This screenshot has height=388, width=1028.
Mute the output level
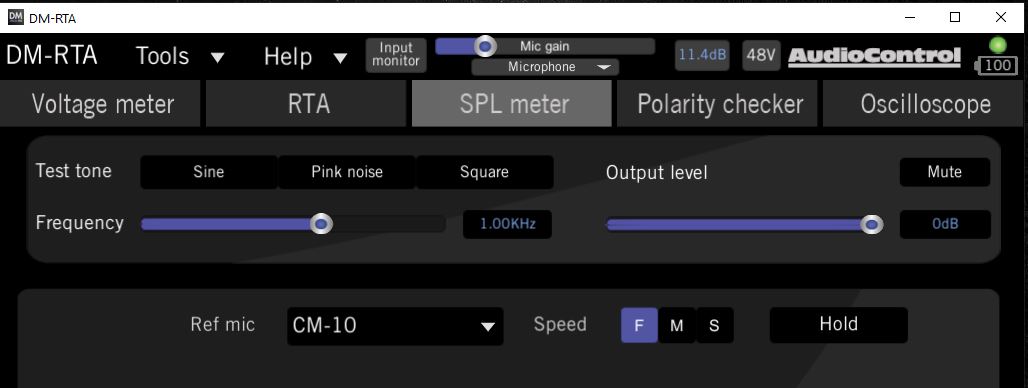(944, 172)
